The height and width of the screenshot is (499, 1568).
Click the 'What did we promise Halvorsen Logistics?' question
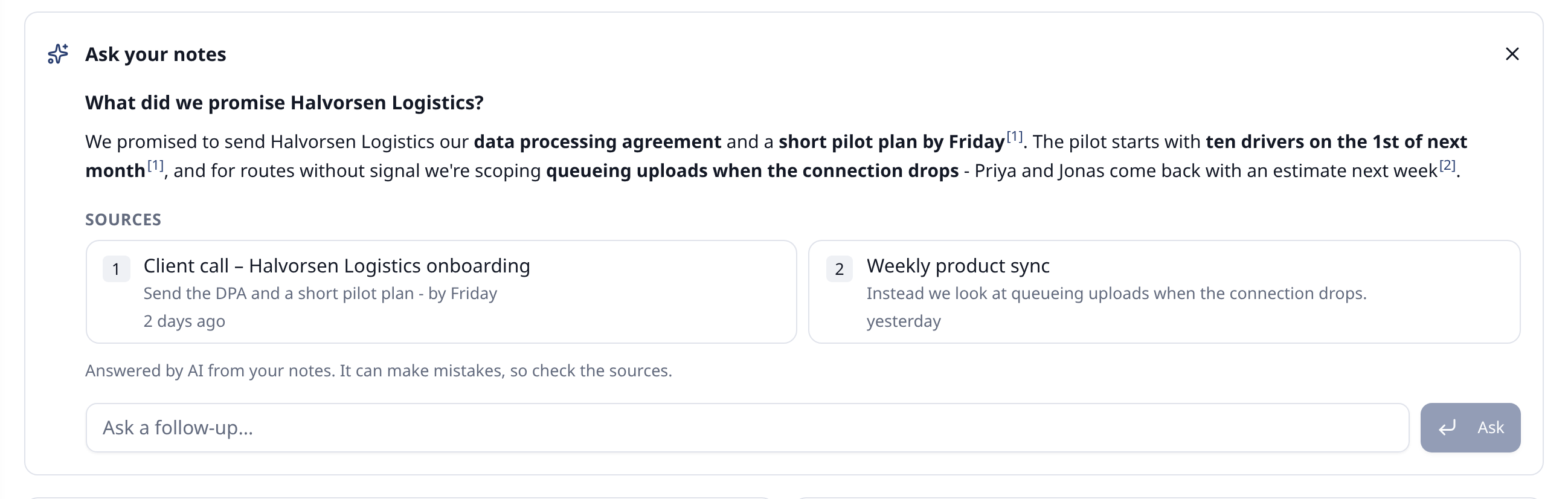coord(284,103)
